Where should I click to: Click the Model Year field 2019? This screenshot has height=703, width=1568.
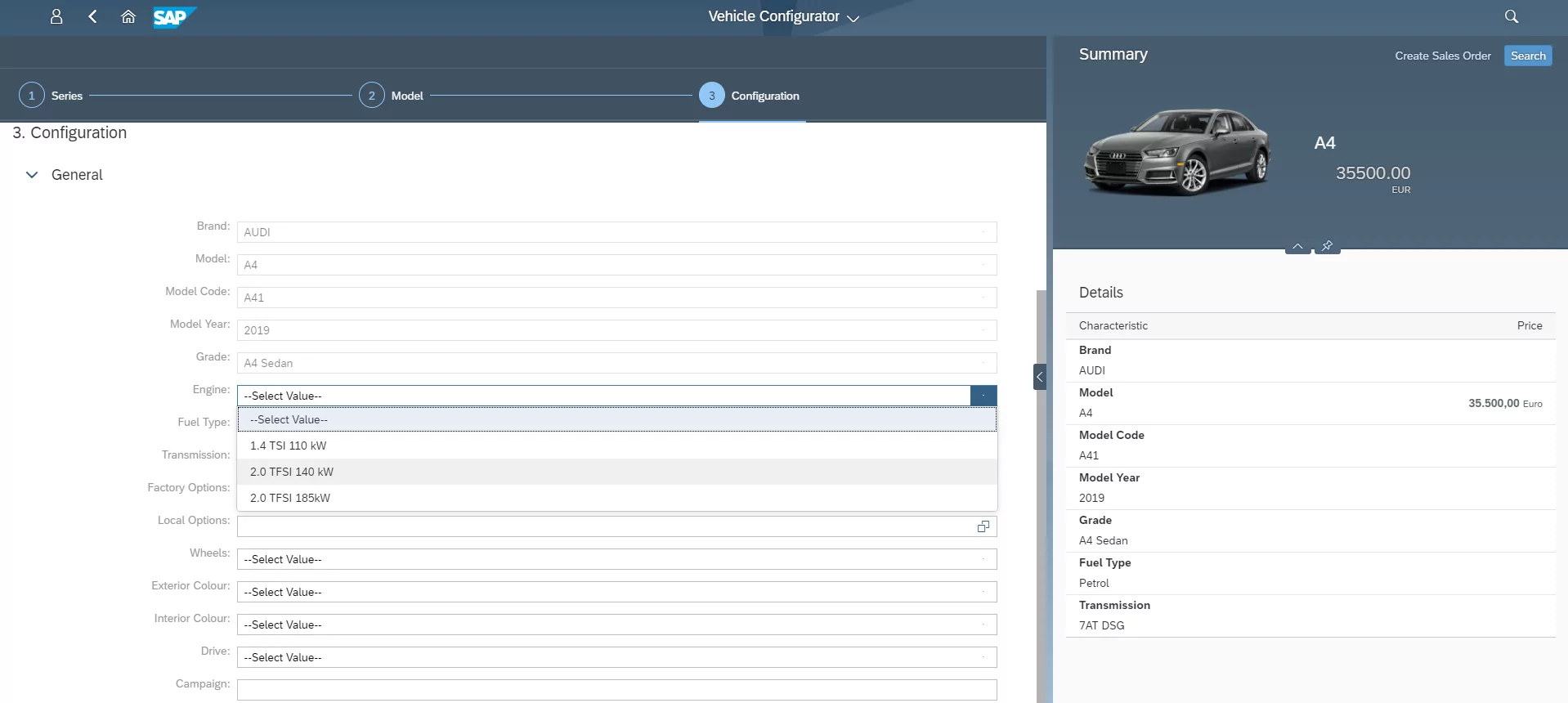click(x=617, y=330)
